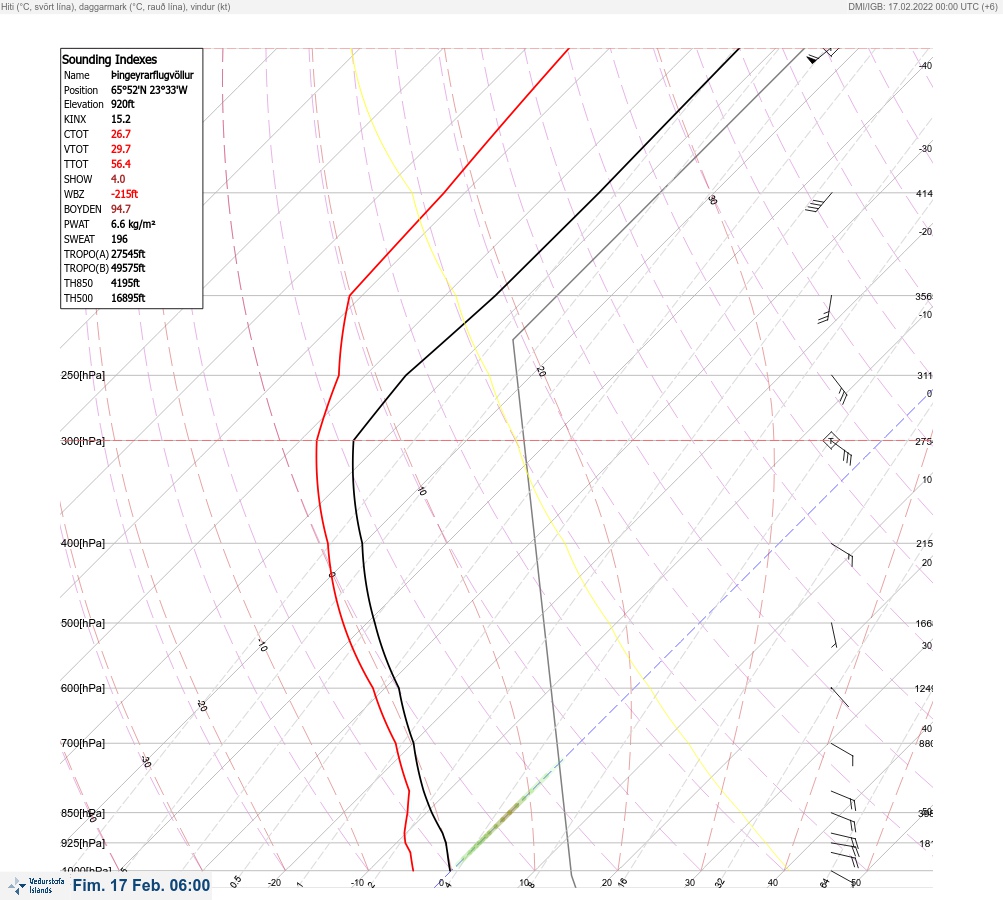Click the SHOW index value 4.0
This screenshot has width=1003, height=900.
pos(118,179)
